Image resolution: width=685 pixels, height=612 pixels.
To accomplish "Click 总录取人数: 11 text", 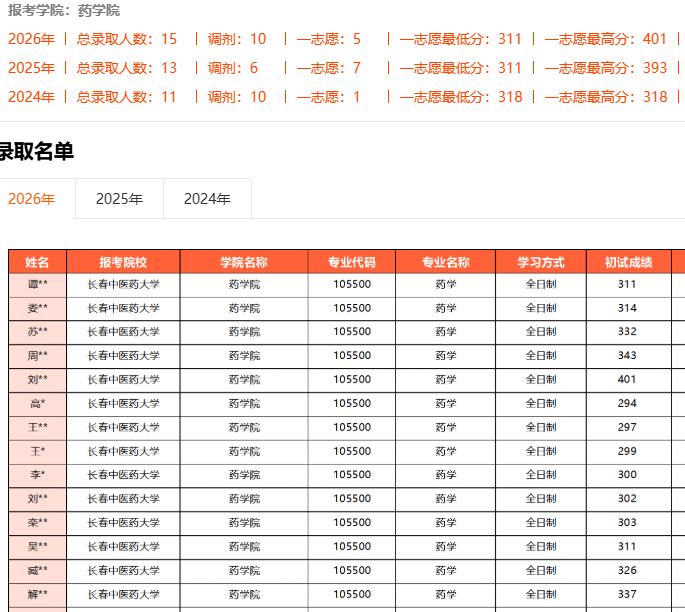I will (x=126, y=97).
